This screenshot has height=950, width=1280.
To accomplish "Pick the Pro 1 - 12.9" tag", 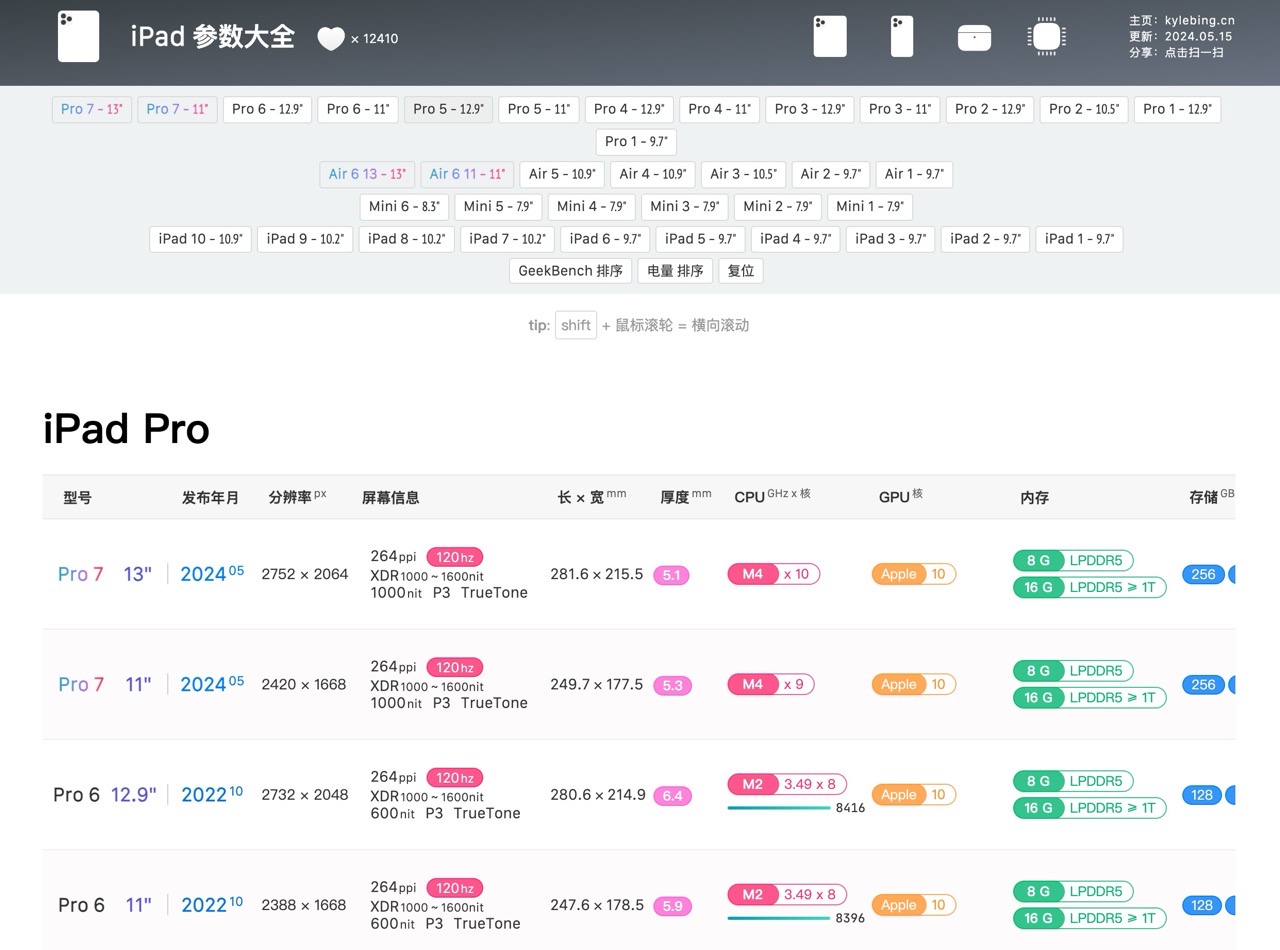I will tap(1177, 109).
